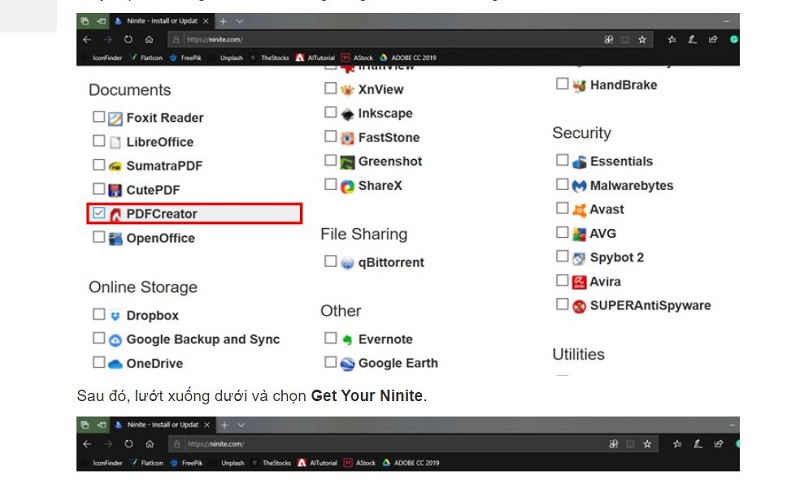This screenshot has width=800, height=492.
Task: Open ADOBE CC 2019 bookmark in upper browser
Action: [408, 58]
